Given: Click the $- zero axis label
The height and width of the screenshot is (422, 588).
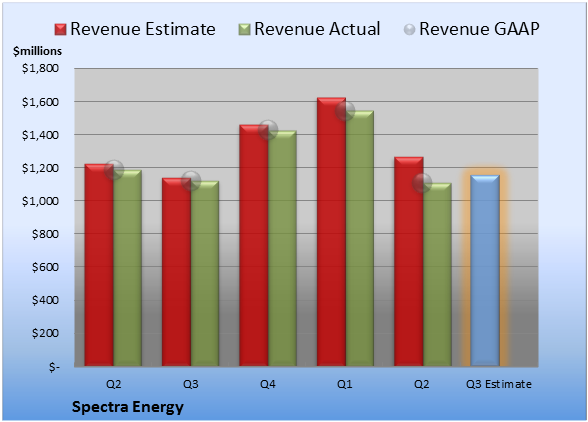Looking at the screenshot, I should point(54,366).
